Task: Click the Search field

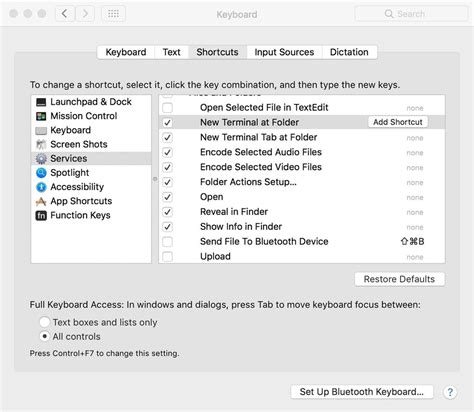Action: click(411, 14)
